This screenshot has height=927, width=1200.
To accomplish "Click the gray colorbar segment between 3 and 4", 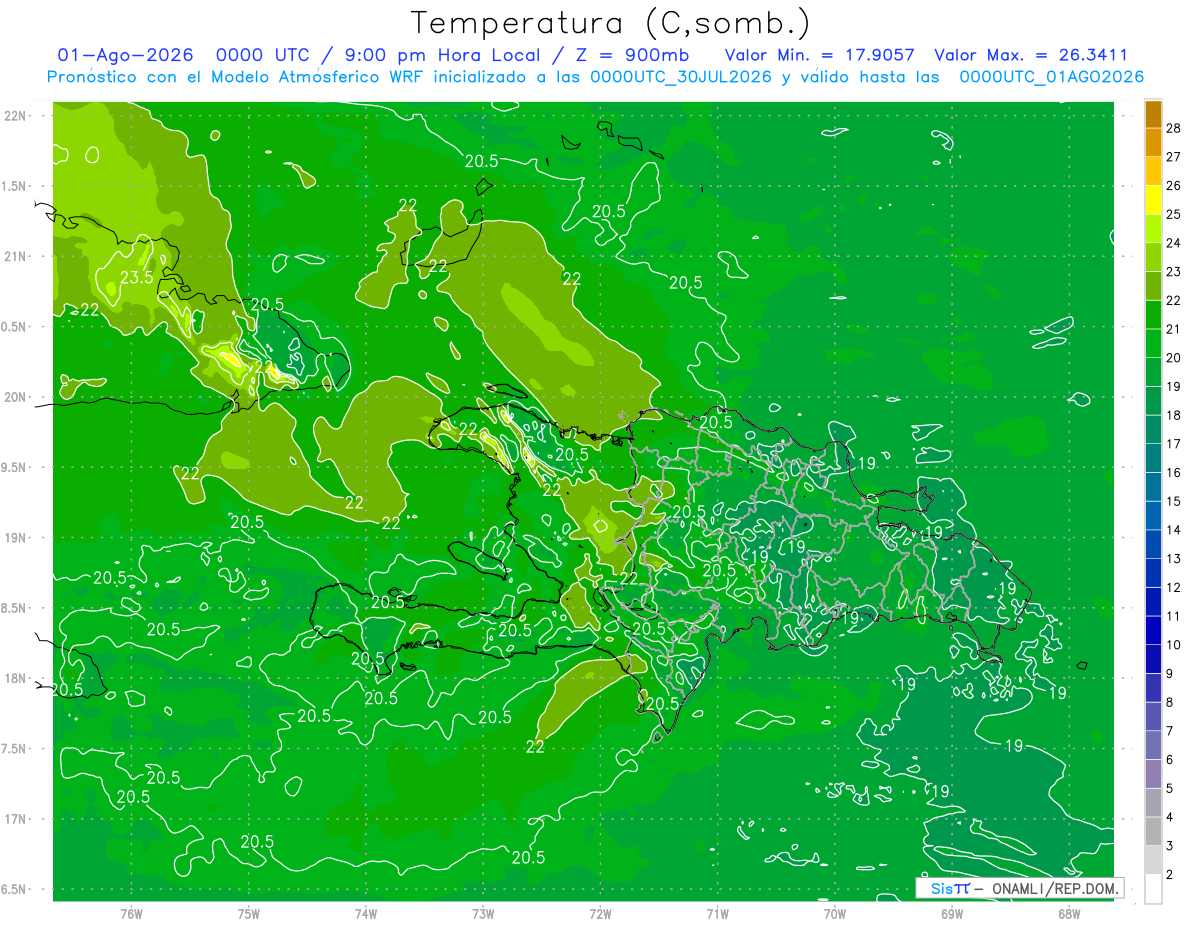I will (1153, 832).
